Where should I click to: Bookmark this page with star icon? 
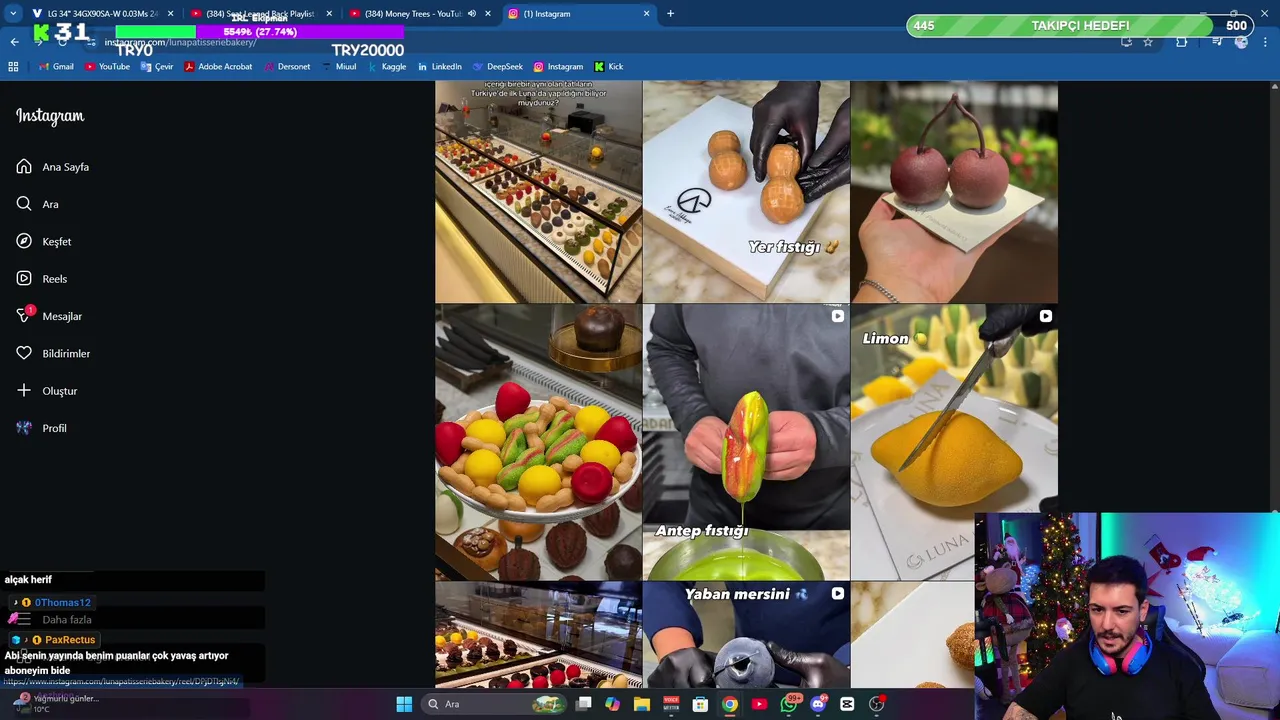1148,42
